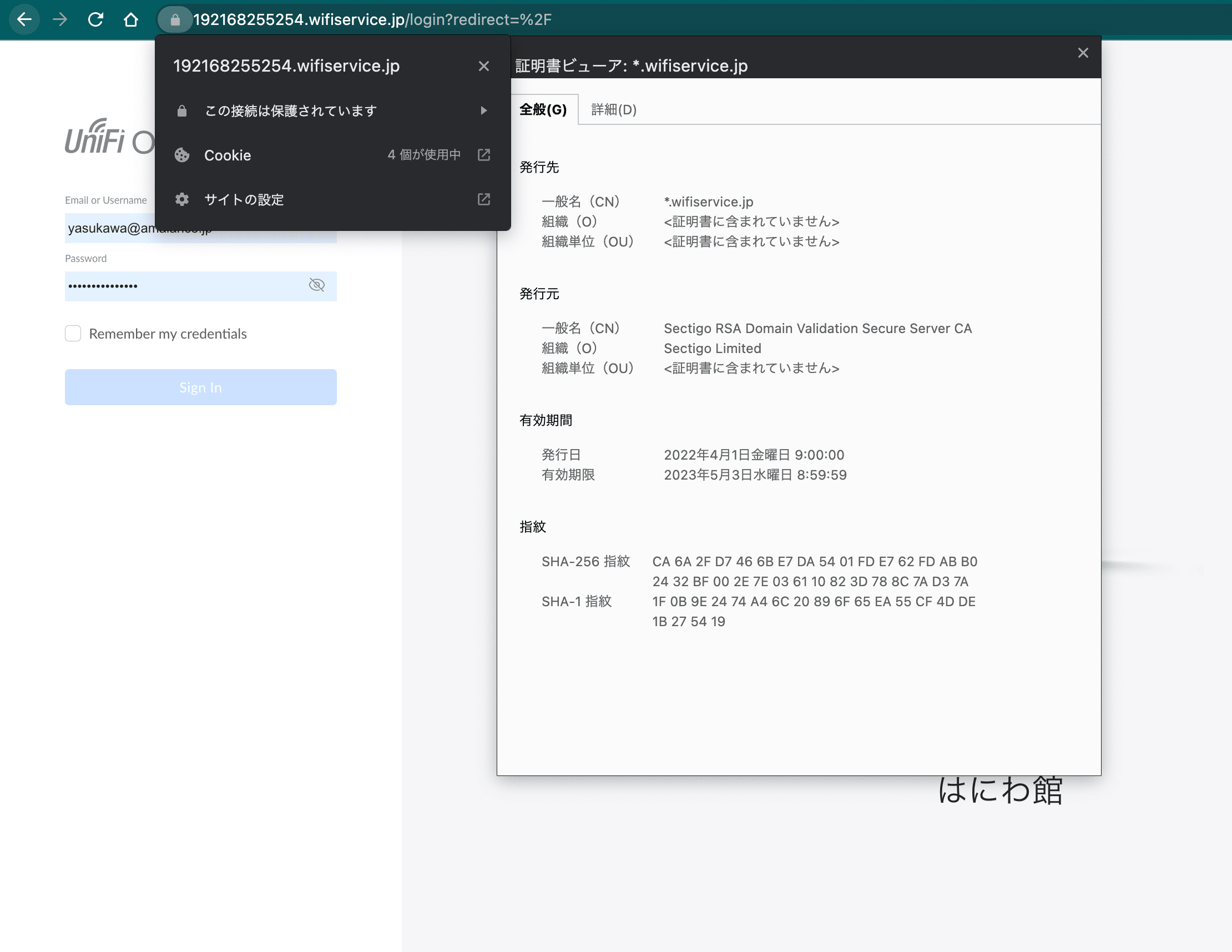Viewport: 1232px width, 952px height.
Task: Click the popup title 192168255254.wifiservice.jp
Action: pos(286,66)
